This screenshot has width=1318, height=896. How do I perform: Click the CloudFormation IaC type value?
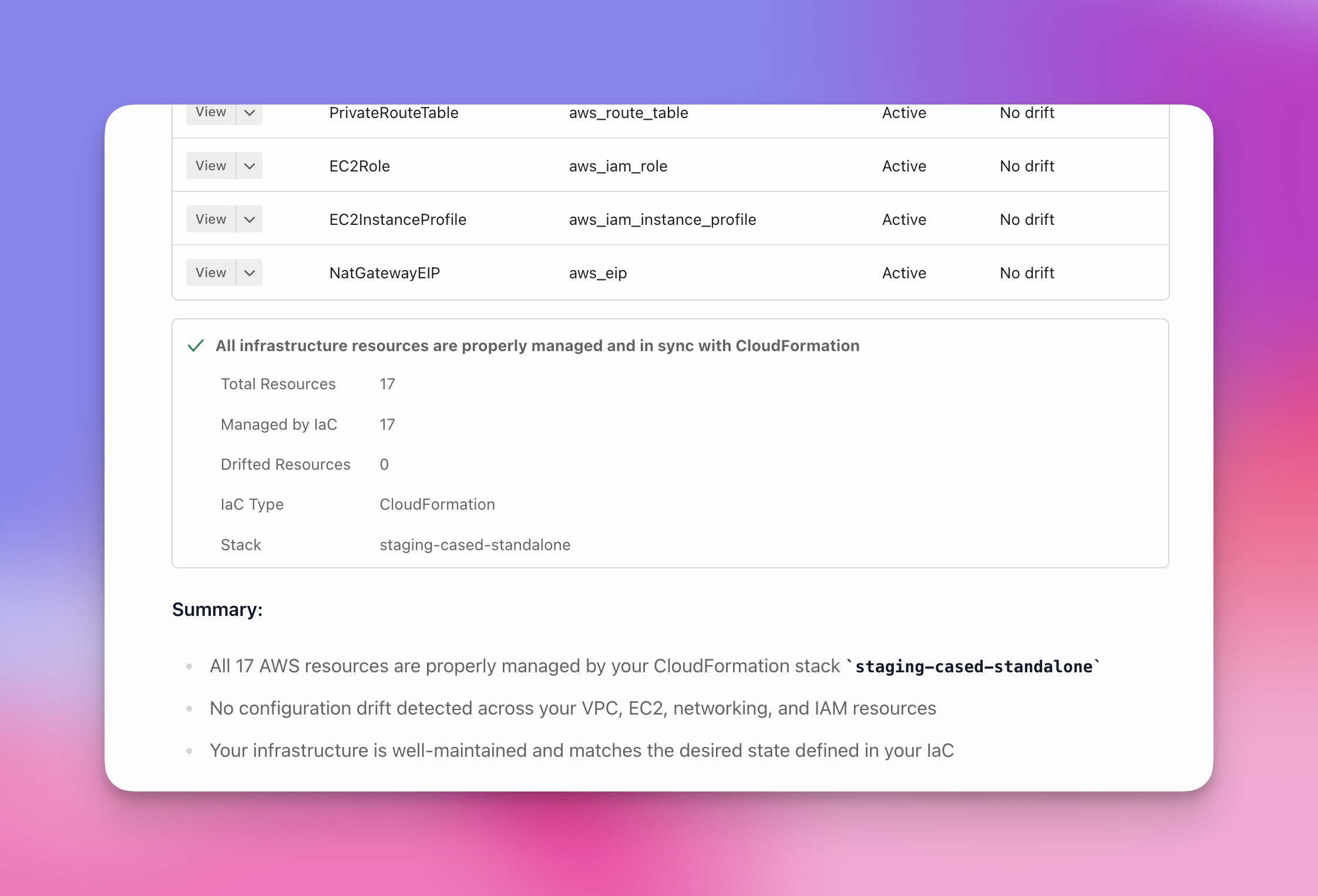click(437, 504)
